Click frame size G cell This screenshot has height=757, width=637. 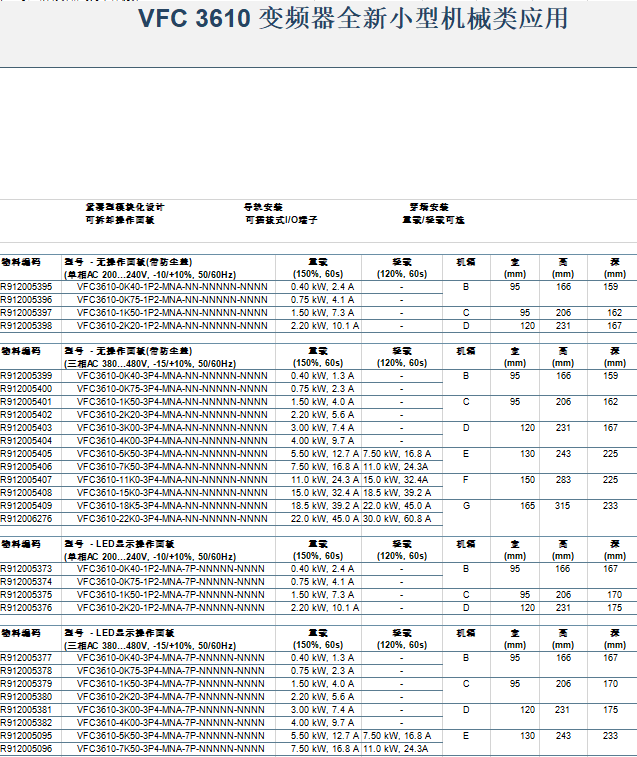[466, 506]
